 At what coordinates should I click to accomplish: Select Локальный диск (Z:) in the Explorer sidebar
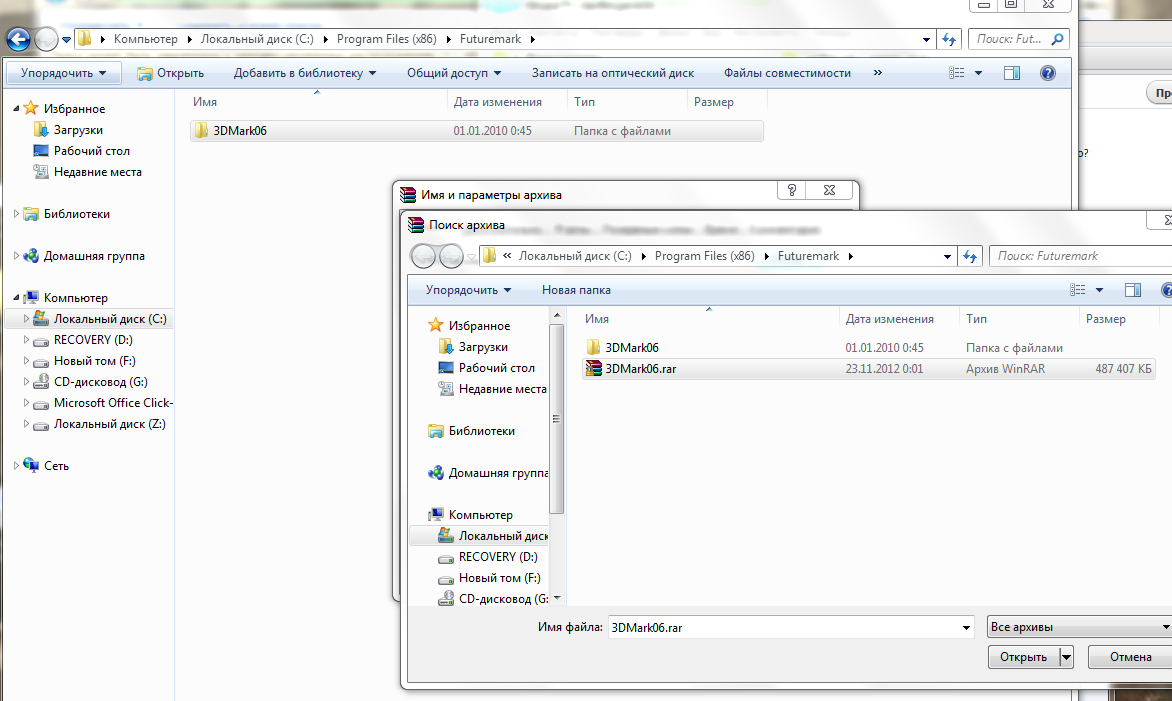pyautogui.click(x=109, y=424)
